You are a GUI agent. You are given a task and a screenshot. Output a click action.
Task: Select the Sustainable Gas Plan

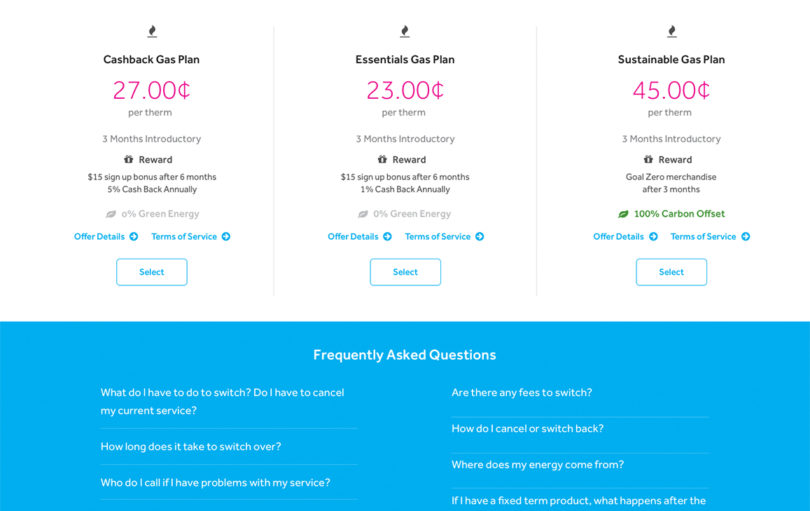pos(672,272)
